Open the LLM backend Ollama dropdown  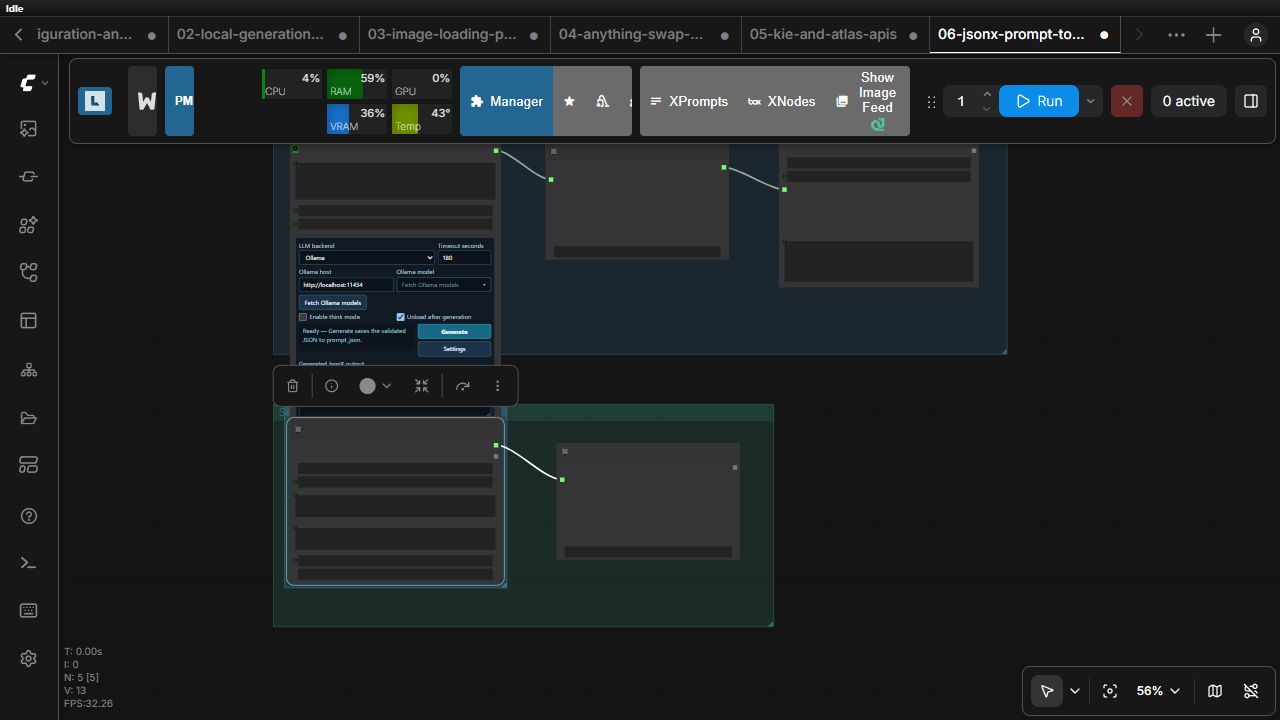pyautogui.click(x=366, y=258)
